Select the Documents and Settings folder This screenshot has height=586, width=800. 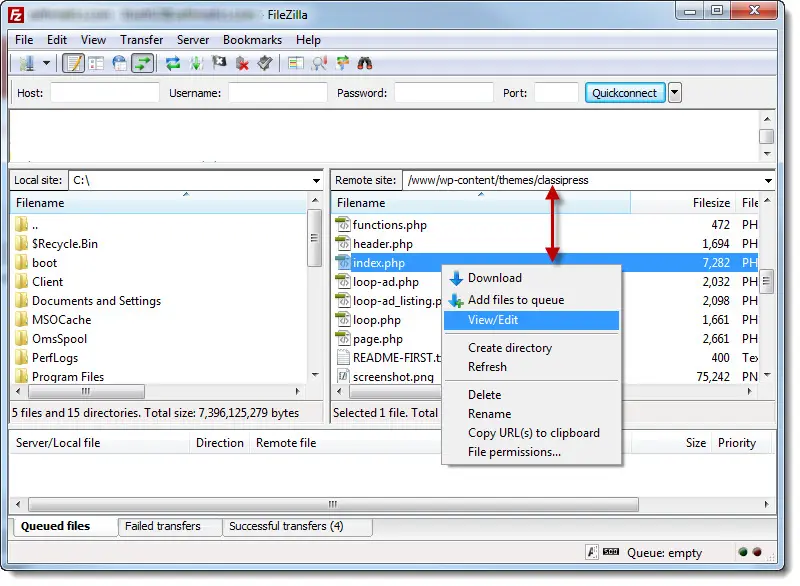pyautogui.click(x=96, y=301)
